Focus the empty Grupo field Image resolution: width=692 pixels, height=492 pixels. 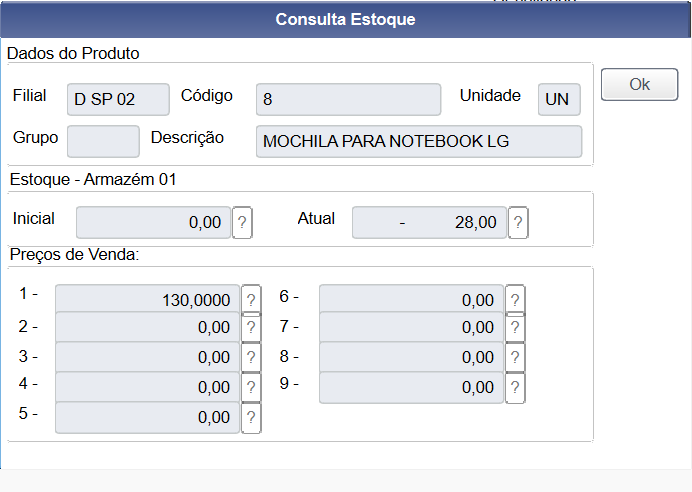click(x=103, y=141)
